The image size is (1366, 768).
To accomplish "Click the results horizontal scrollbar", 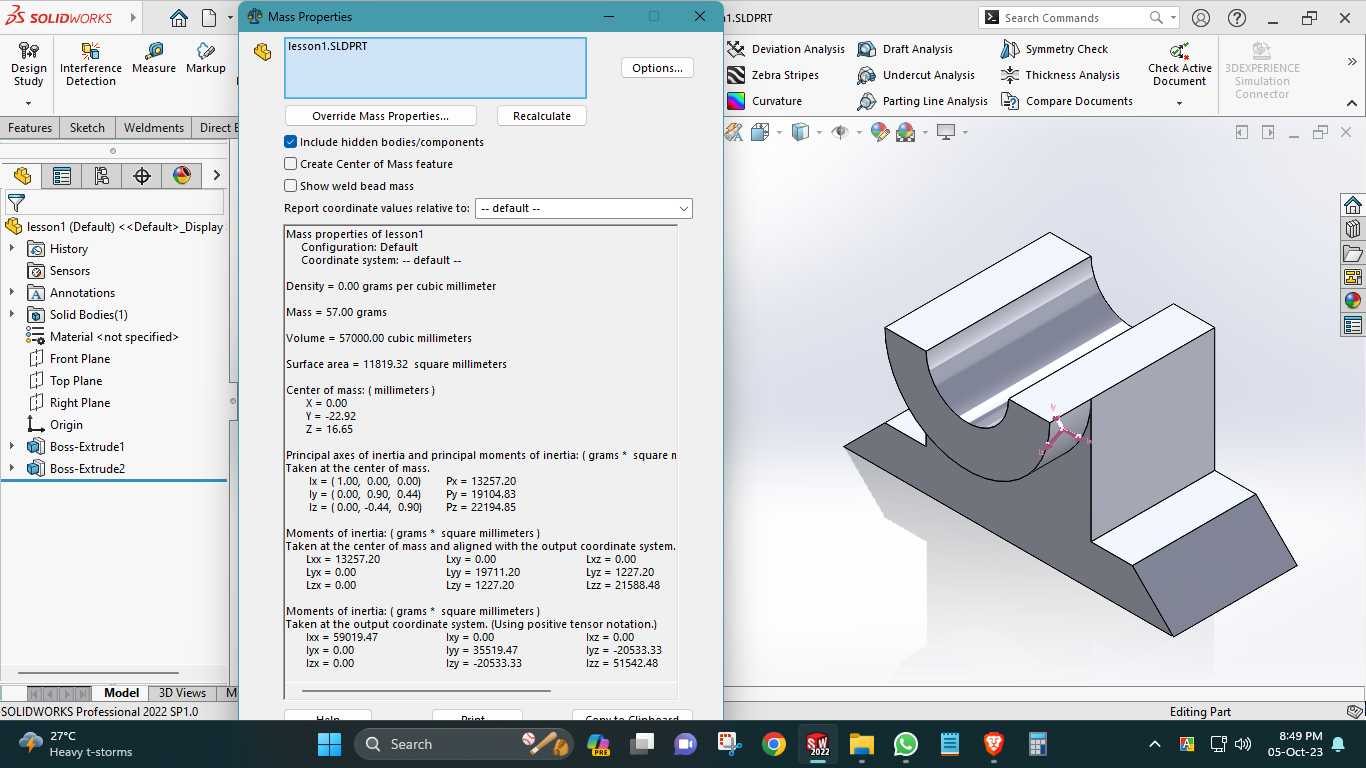I will (x=426, y=690).
